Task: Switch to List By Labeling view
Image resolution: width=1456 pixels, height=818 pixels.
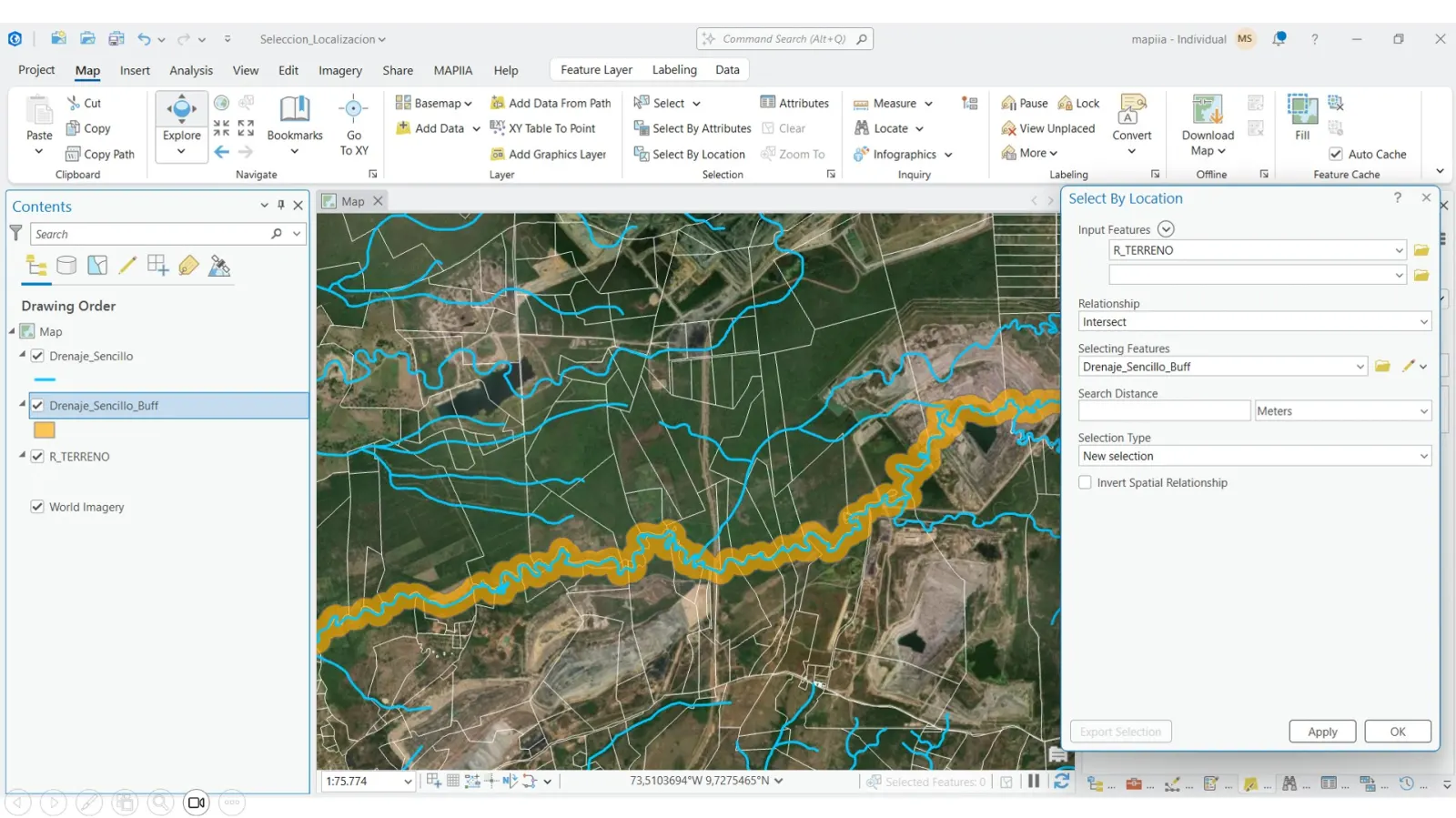Action: click(x=188, y=265)
